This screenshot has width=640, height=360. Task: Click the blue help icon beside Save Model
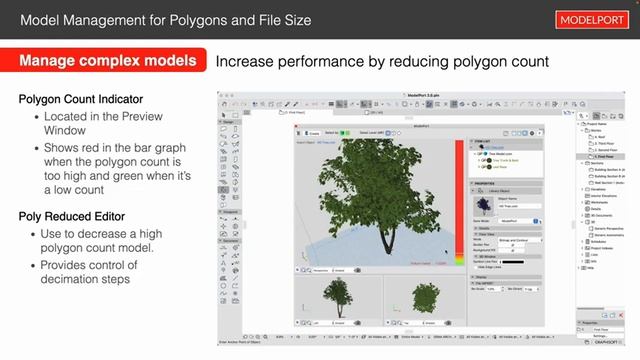[x=536, y=221]
